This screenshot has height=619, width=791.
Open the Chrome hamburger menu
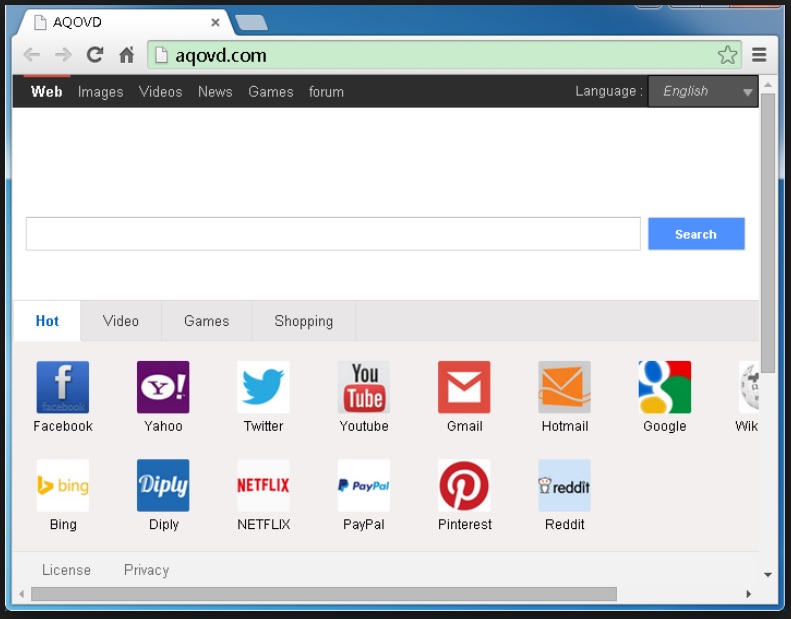coord(759,54)
